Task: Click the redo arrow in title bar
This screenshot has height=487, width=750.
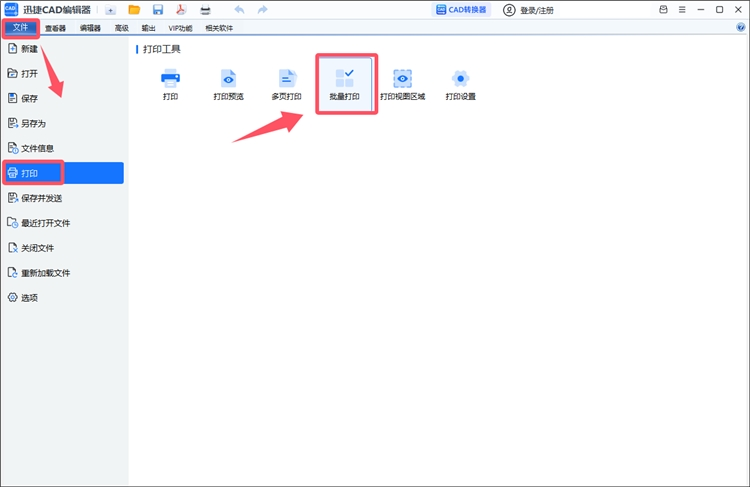Action: pos(262,10)
